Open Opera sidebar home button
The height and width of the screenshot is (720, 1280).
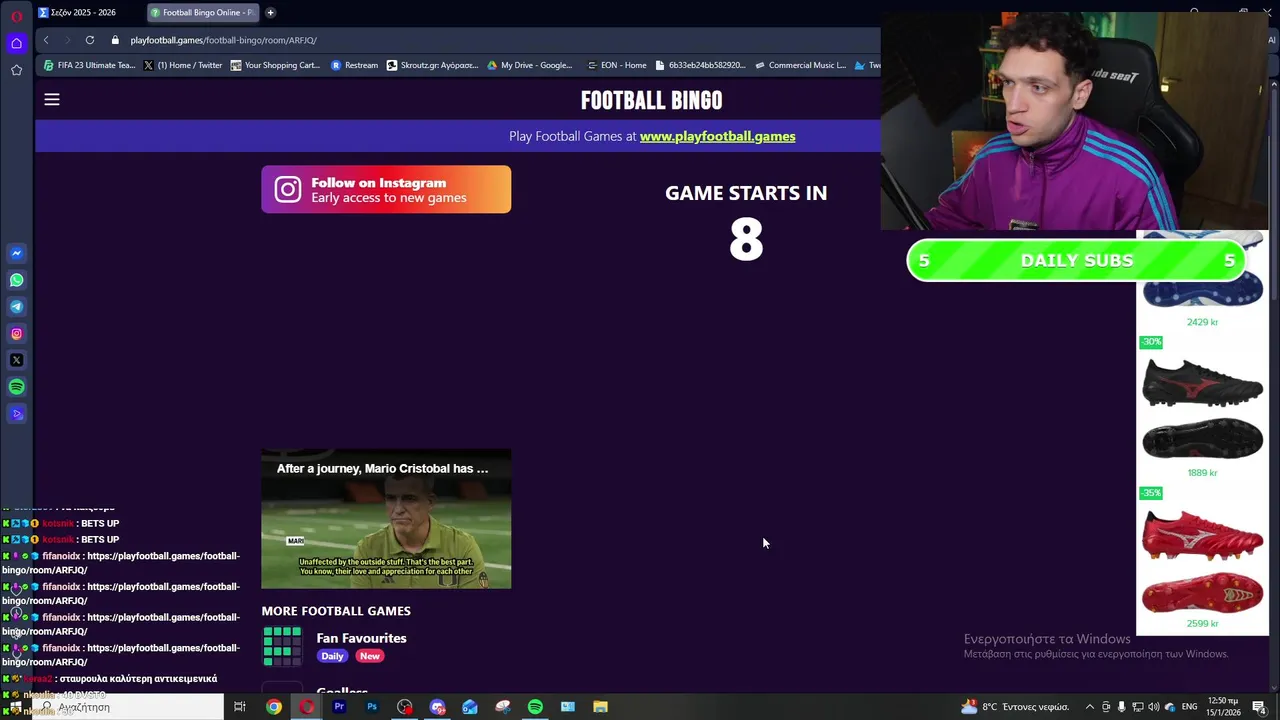16,43
